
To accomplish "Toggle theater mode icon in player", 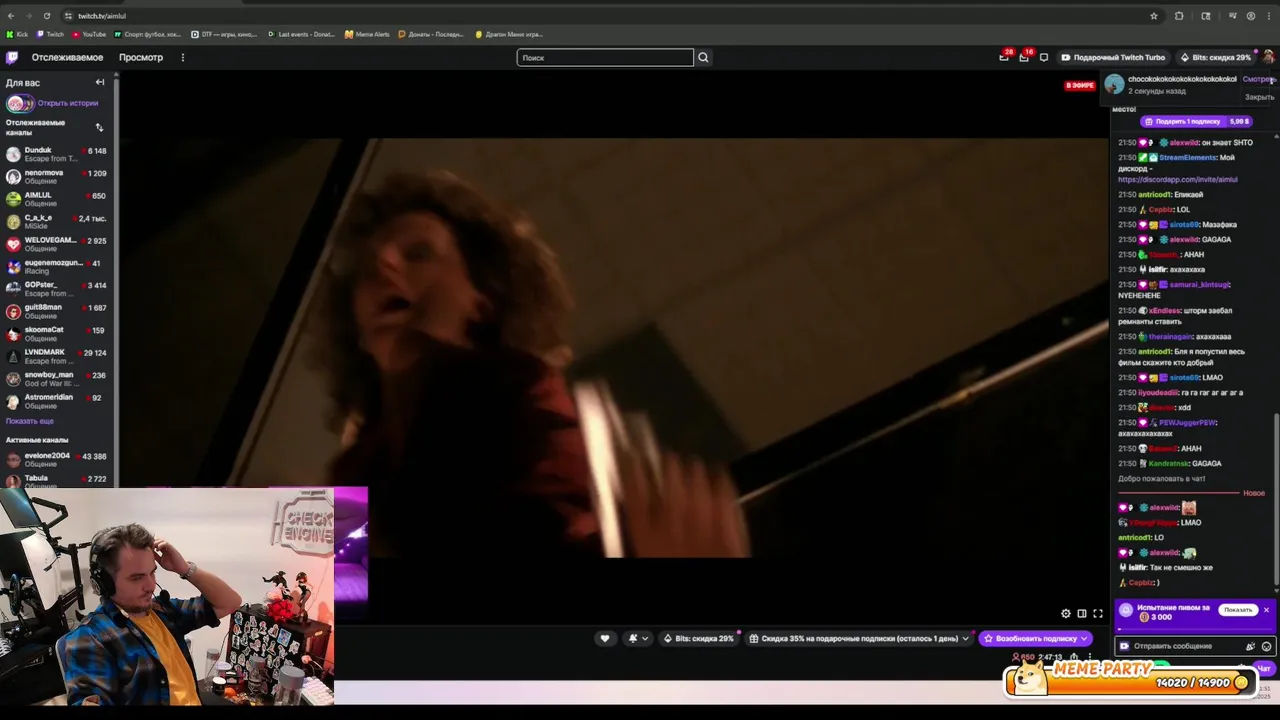I will 1082,613.
